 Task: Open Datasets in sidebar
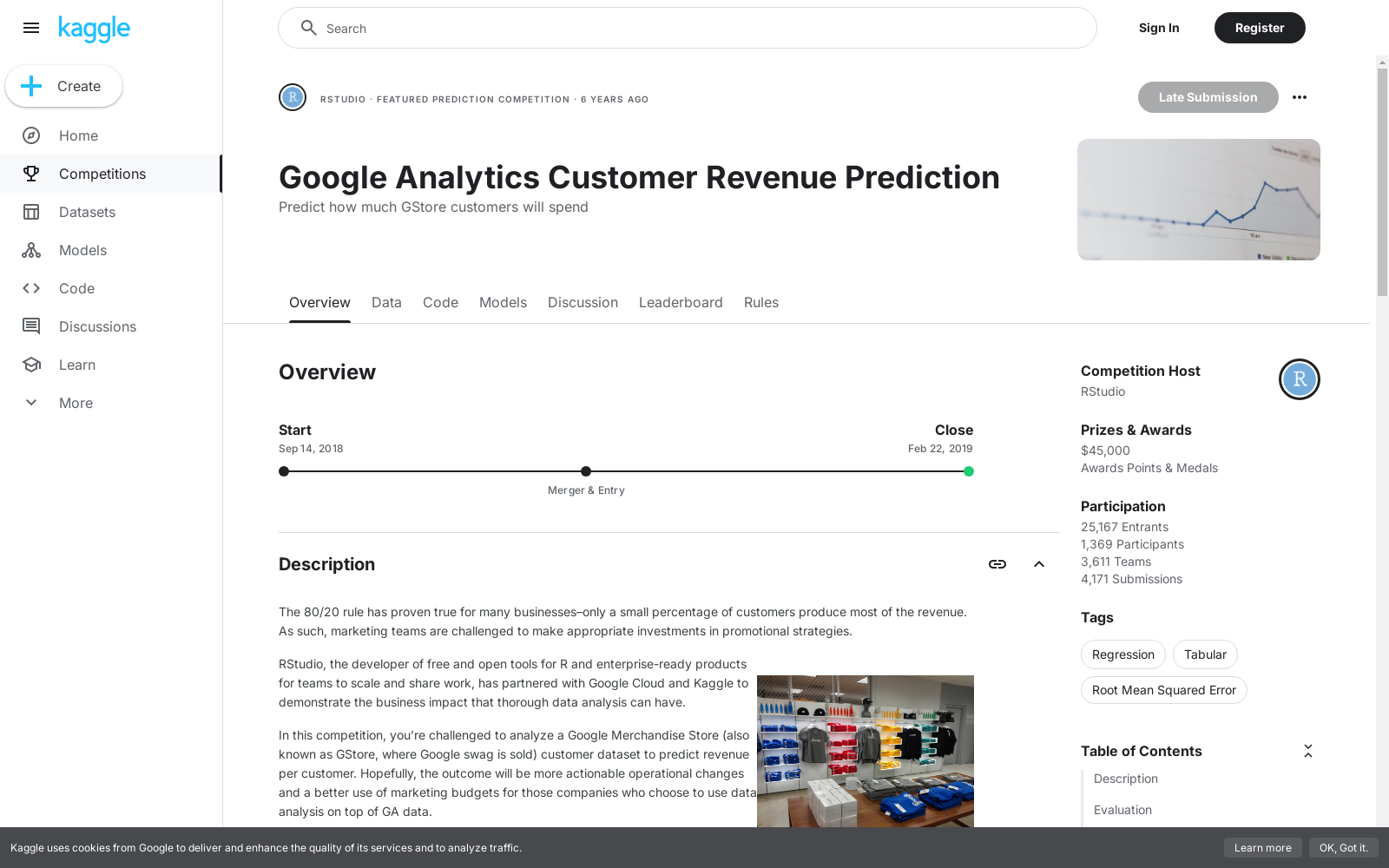pyautogui.click(x=111, y=212)
